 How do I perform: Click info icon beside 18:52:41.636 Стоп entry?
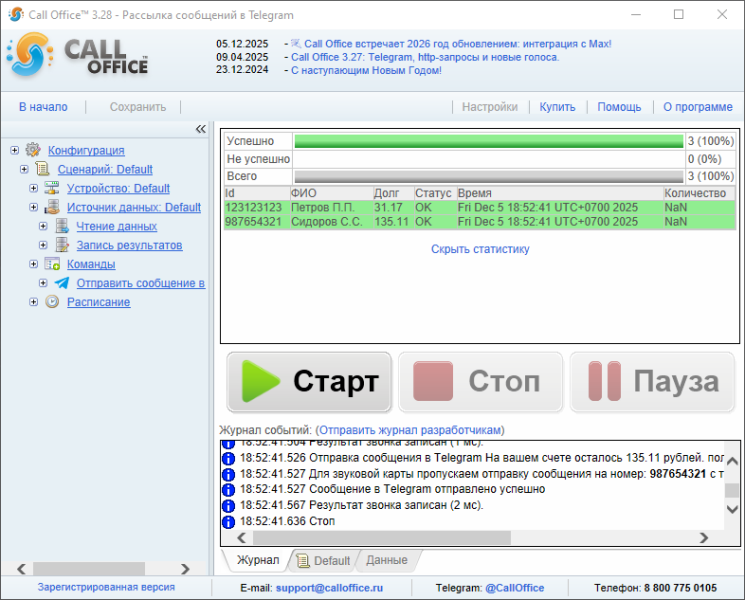(x=229, y=522)
